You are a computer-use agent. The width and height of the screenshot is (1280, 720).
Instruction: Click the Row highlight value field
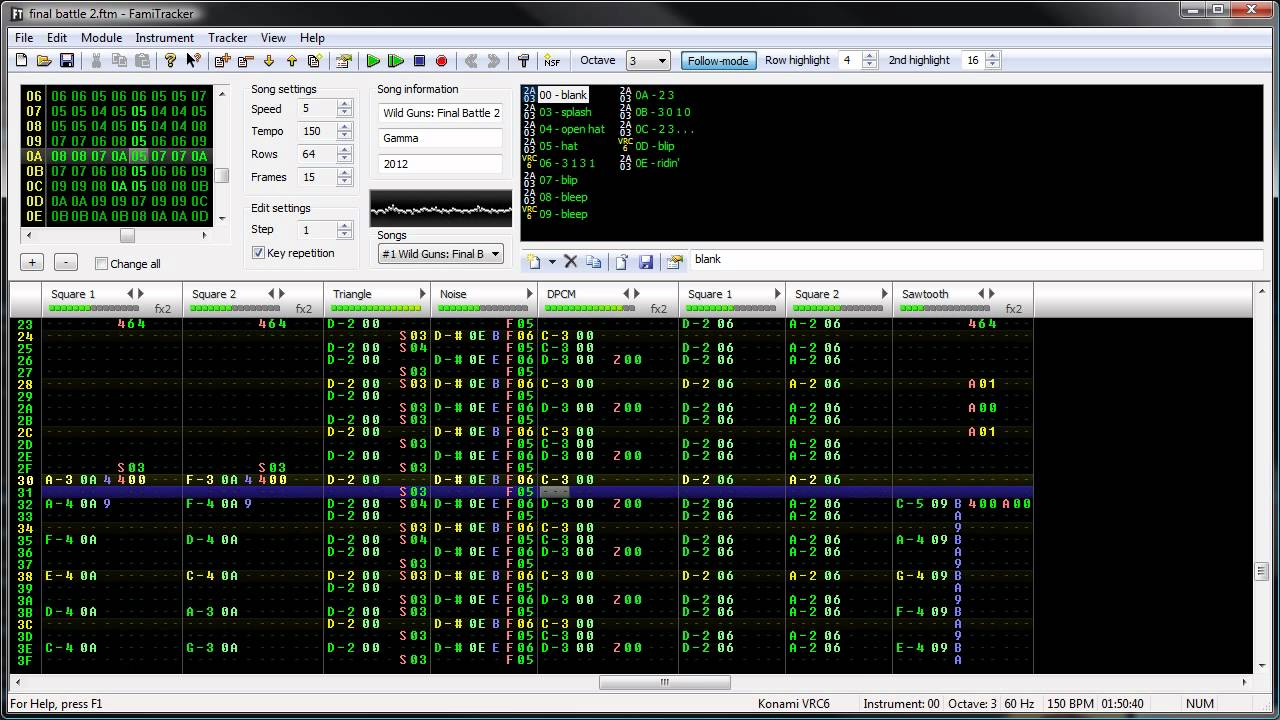(x=850, y=60)
